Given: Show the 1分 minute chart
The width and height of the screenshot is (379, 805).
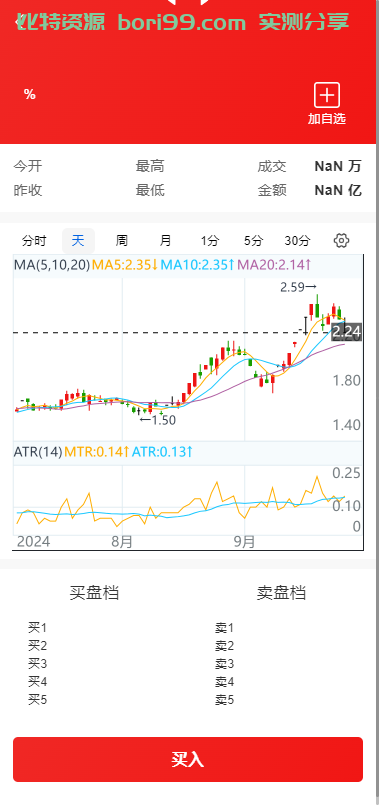Looking at the screenshot, I should (210, 241).
